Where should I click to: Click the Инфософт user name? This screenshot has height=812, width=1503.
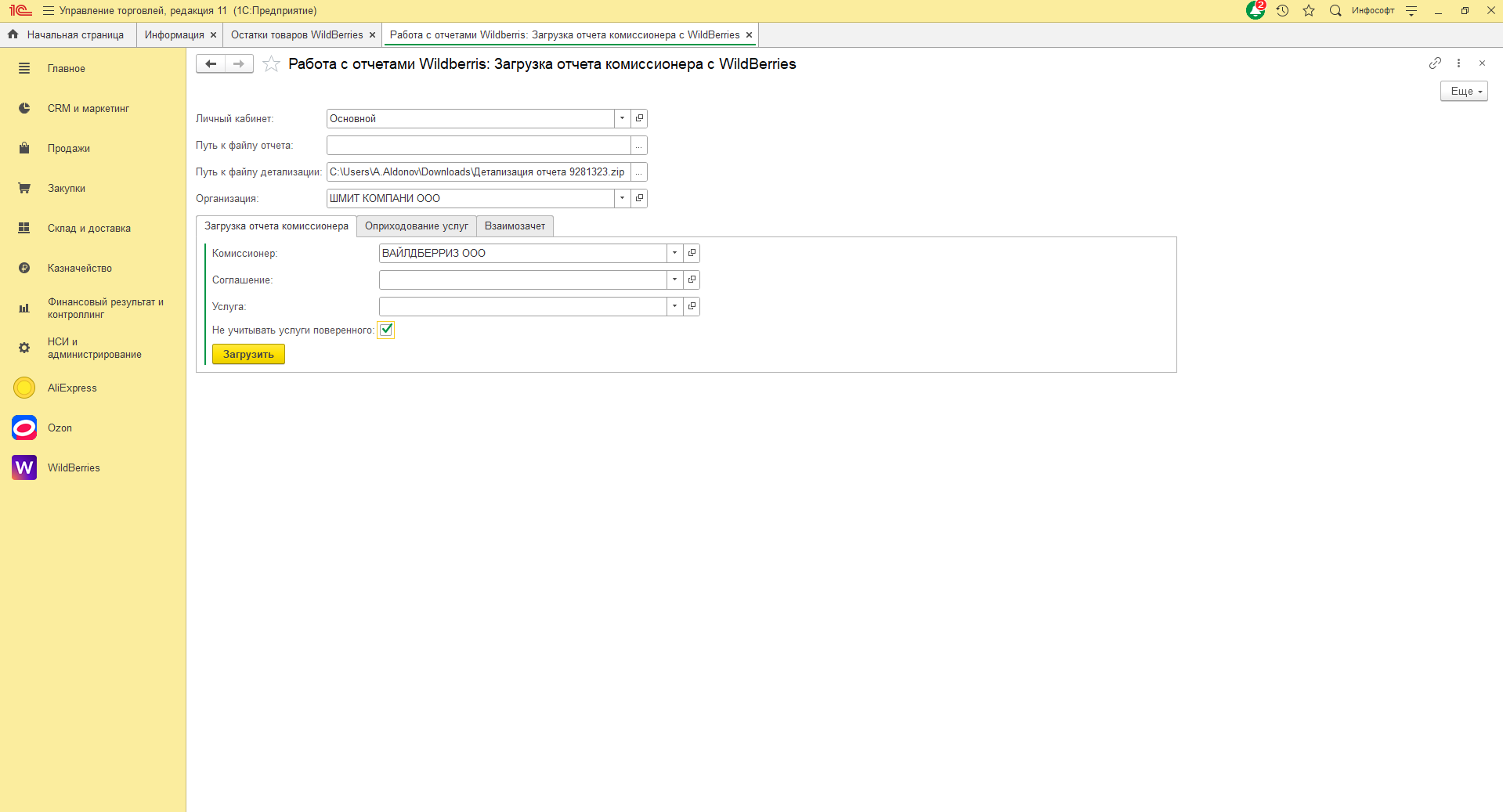click(1373, 11)
